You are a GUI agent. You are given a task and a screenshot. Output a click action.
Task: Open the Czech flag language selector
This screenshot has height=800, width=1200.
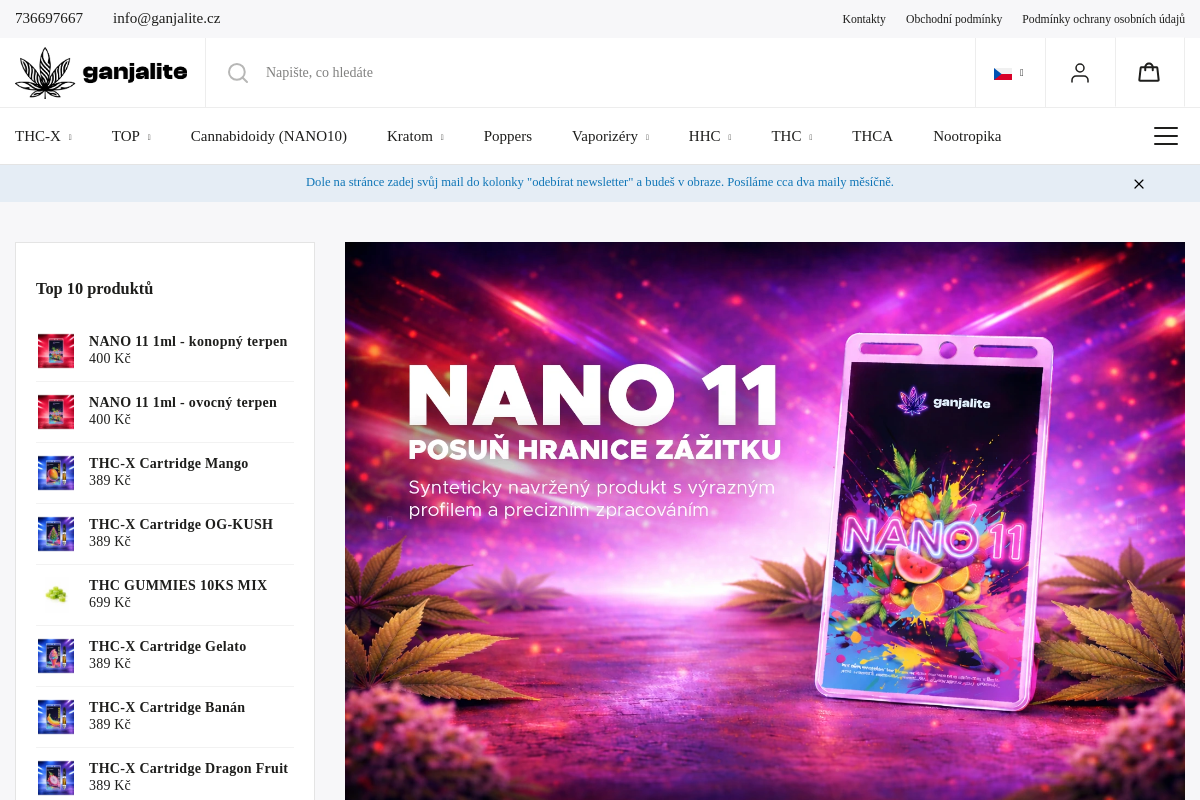coord(1009,73)
